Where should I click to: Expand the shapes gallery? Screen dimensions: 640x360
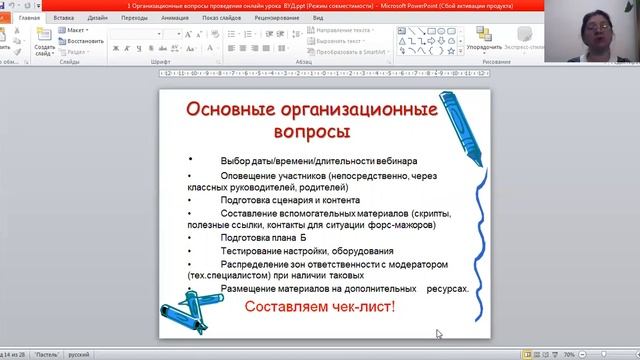(x=461, y=51)
